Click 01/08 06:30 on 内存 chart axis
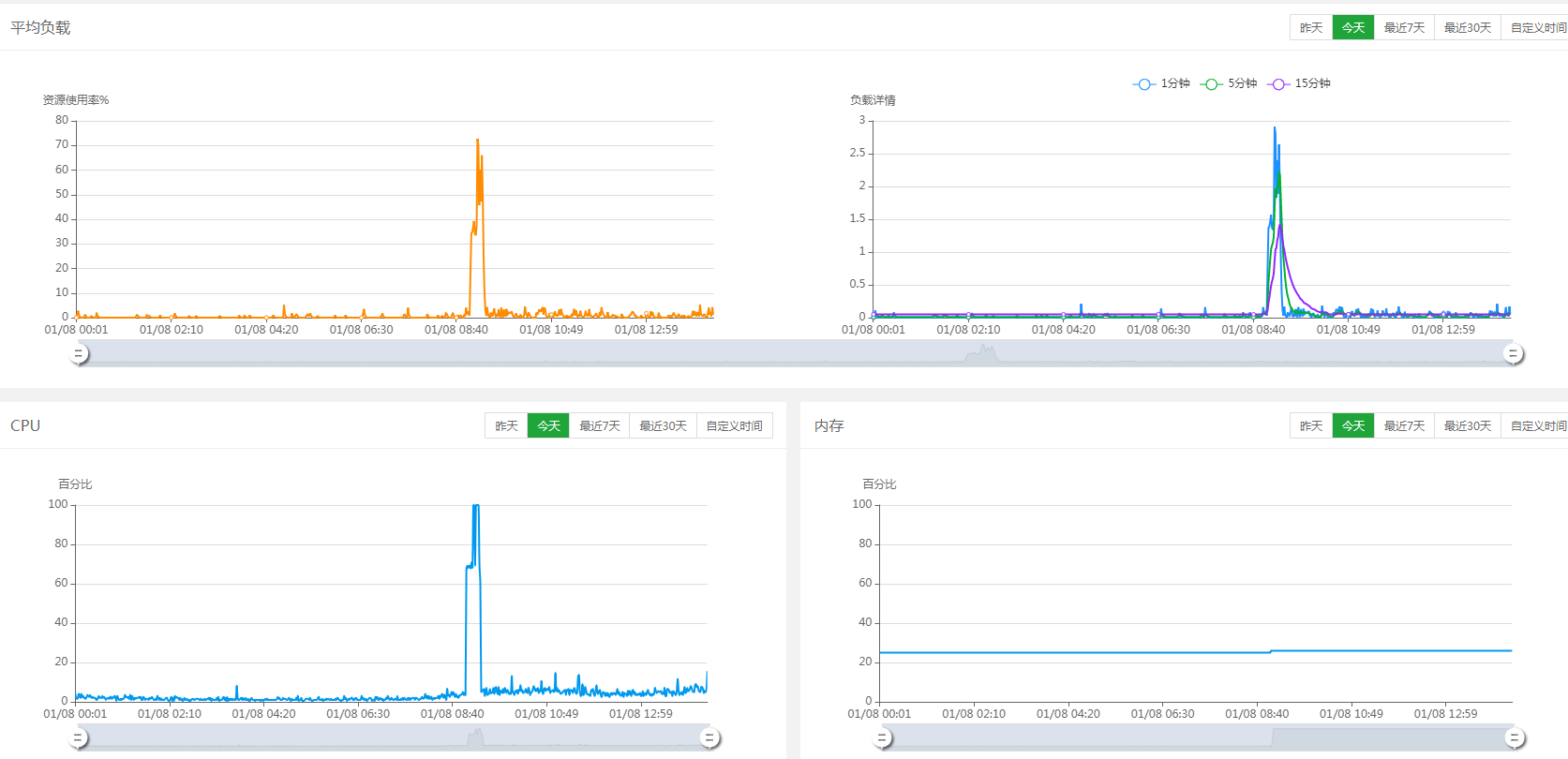 point(1163,714)
